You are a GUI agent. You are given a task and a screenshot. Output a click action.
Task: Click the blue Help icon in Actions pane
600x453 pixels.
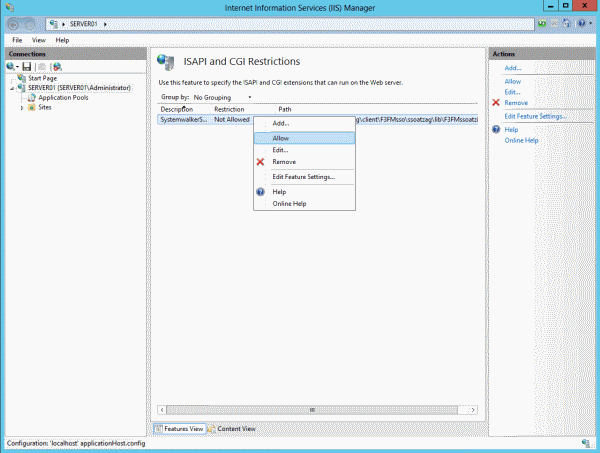496,129
